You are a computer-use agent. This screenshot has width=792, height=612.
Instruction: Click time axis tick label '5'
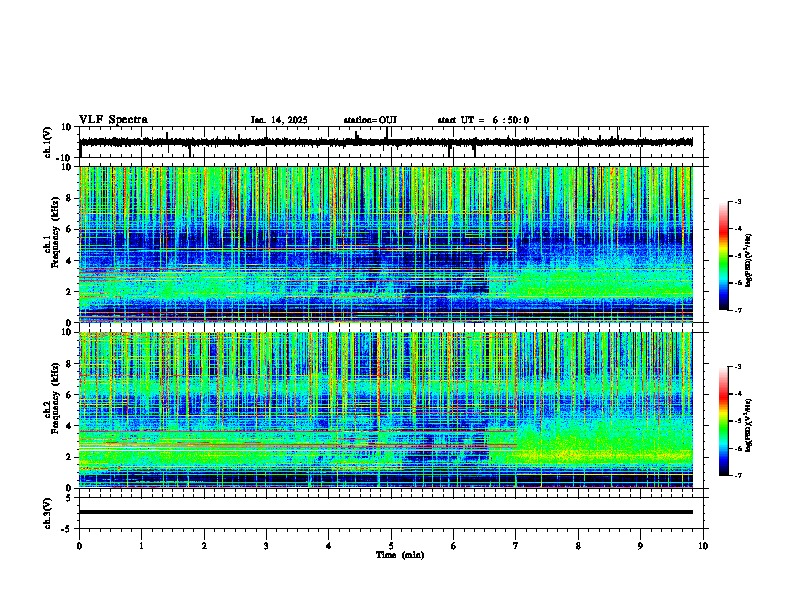click(391, 546)
